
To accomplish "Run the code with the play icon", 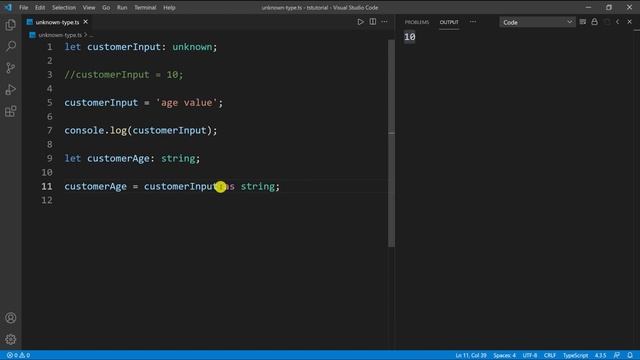I will click(x=360, y=22).
